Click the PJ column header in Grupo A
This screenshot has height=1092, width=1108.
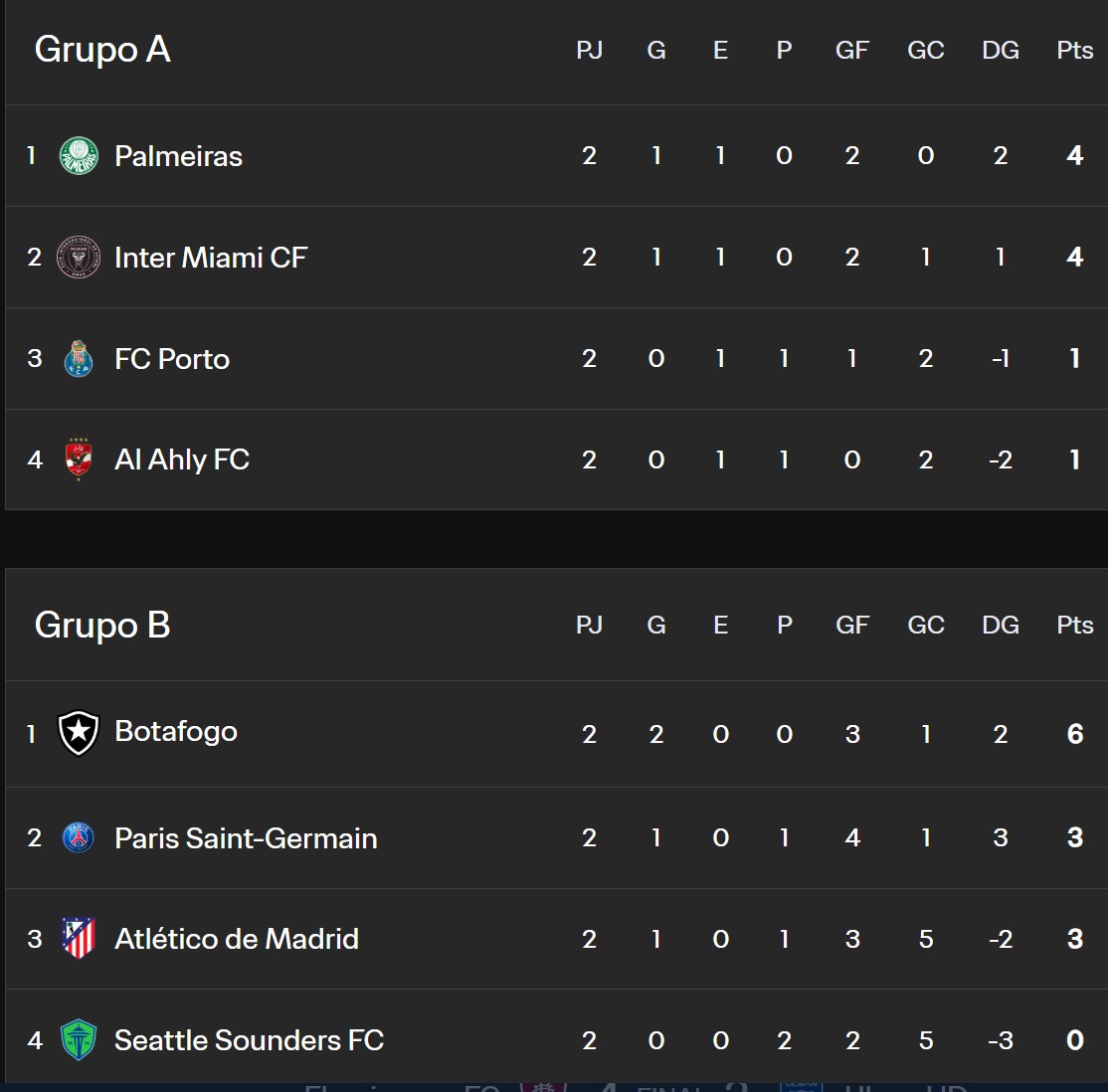[x=589, y=51]
